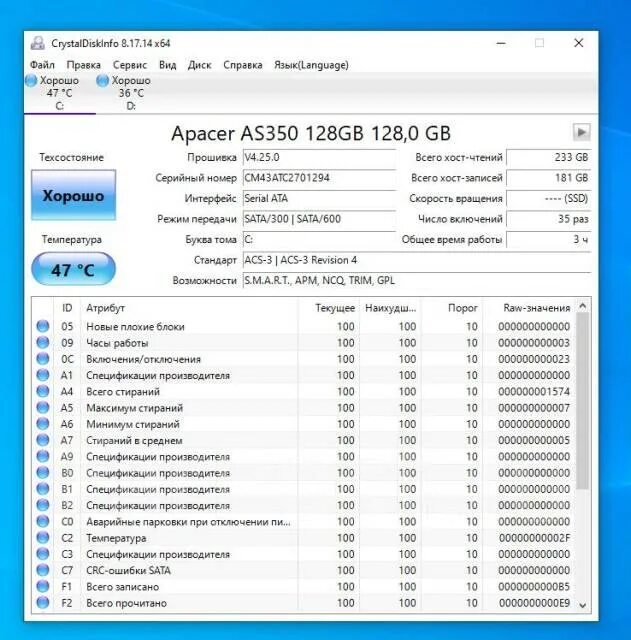The image size is (631, 640).
Task: Click status orb for A5 Максимум стираний
Action: pos(43,408)
